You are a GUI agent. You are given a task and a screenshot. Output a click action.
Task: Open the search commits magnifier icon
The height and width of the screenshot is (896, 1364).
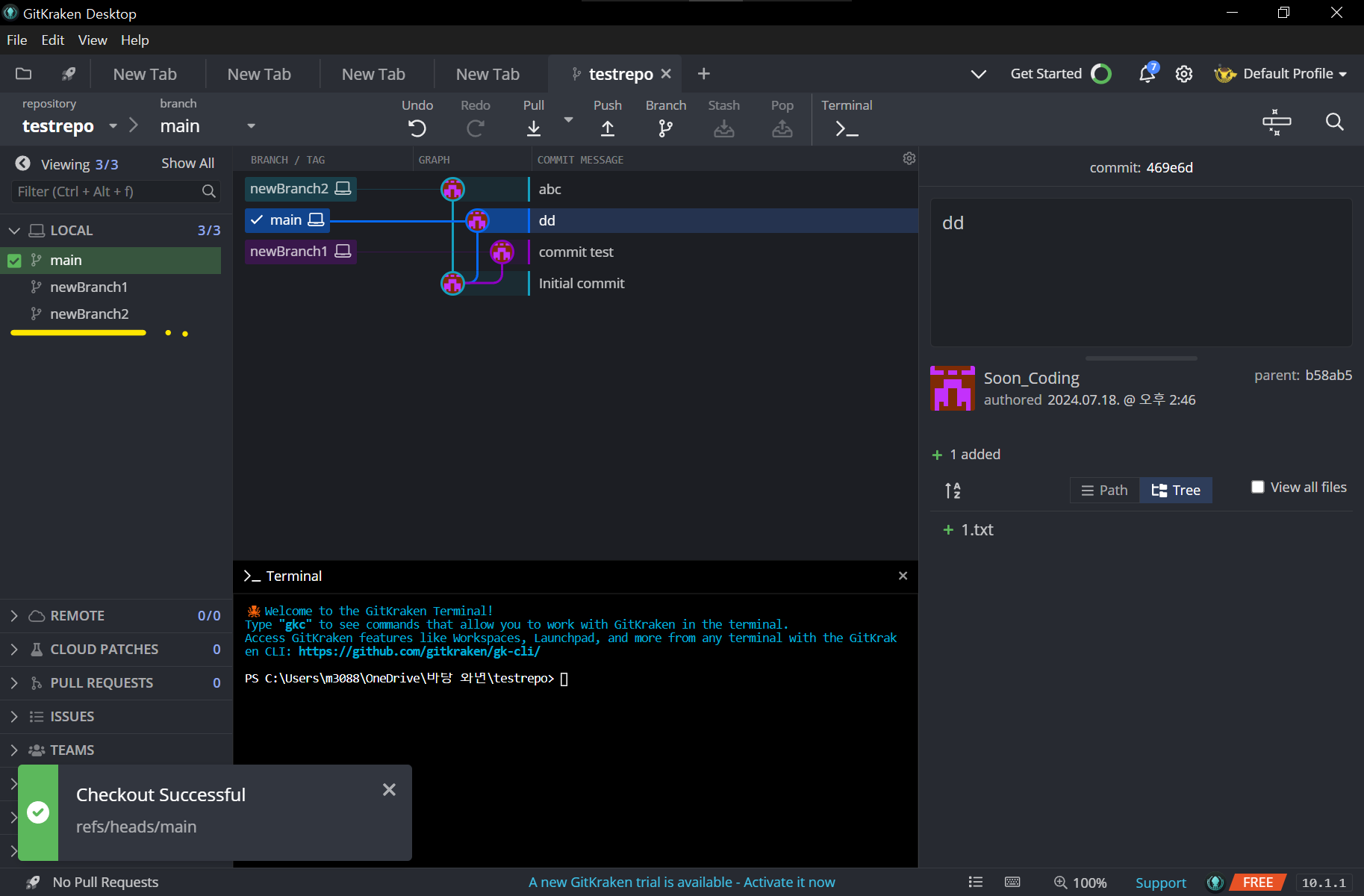coord(1334,122)
